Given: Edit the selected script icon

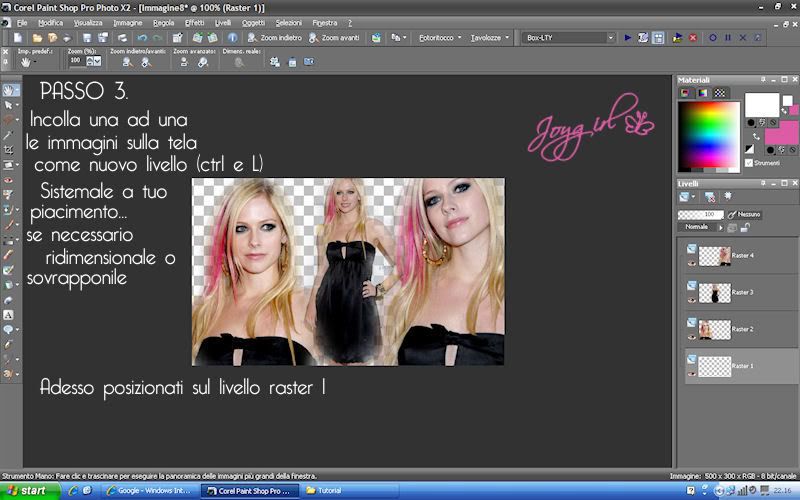Looking at the screenshot, I should click(643, 38).
